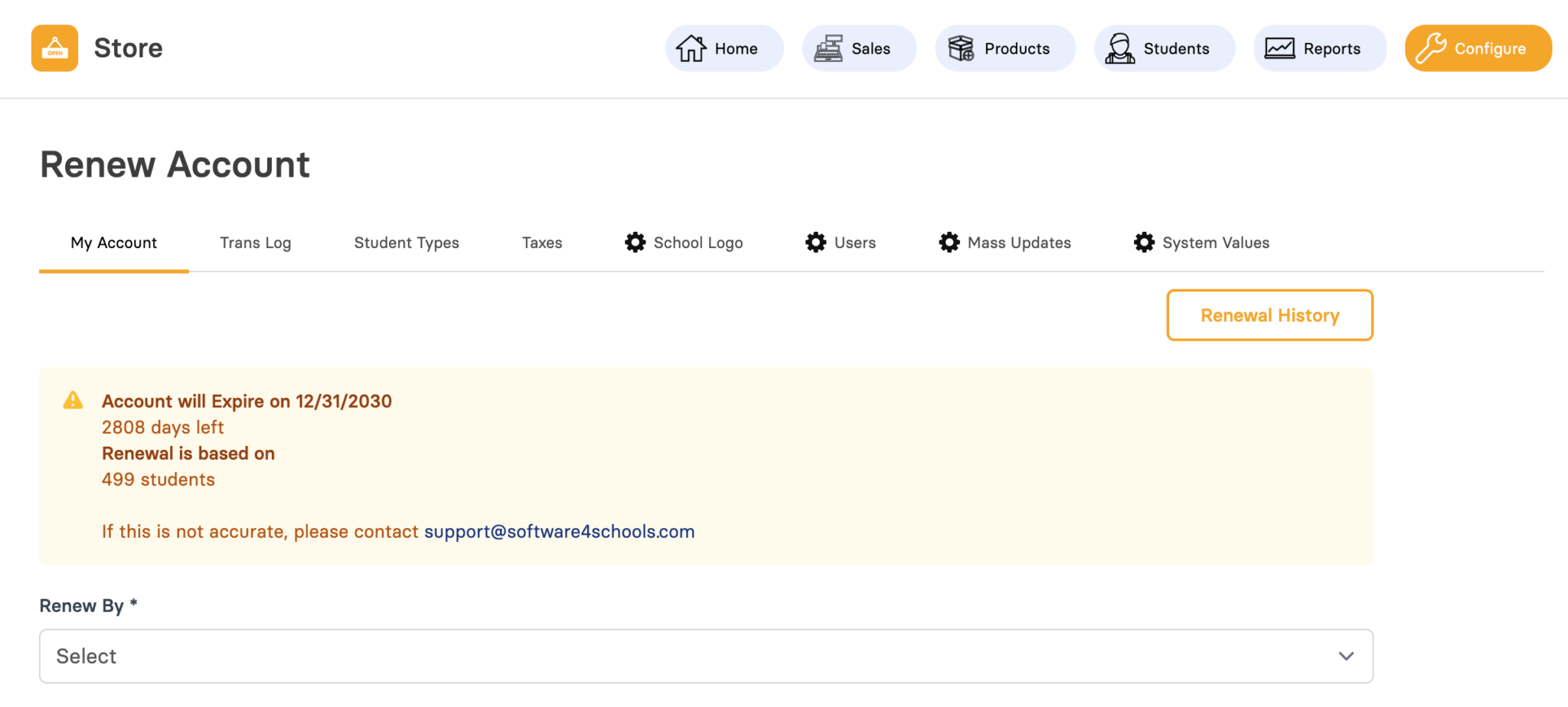Image resolution: width=1568 pixels, height=707 pixels.
Task: Click the gear icon beside Mass Updates
Action: (x=949, y=243)
